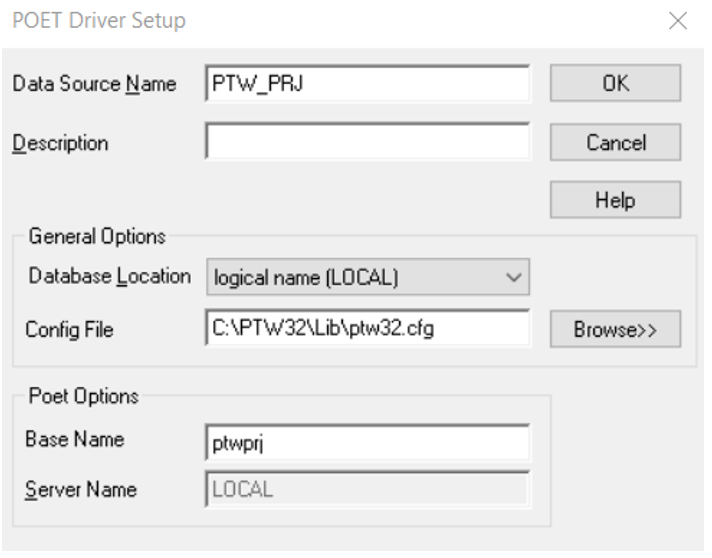Click the 'Server Name' label

pyautogui.click(x=80, y=490)
